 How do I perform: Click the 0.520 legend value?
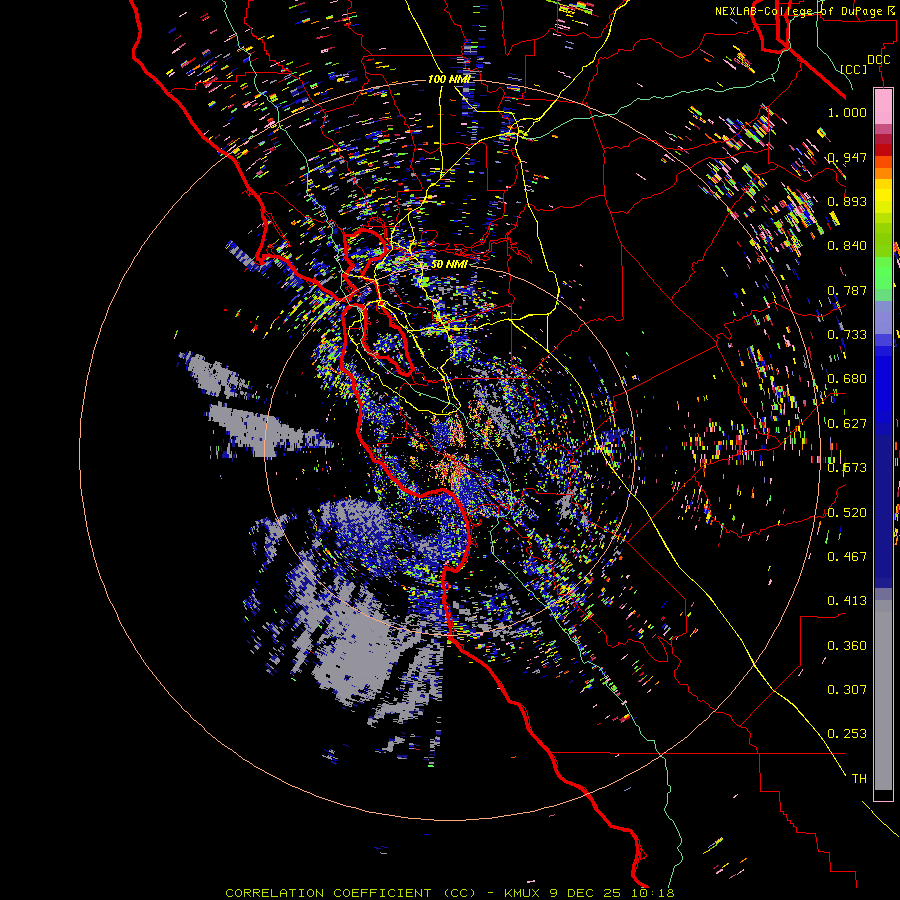tap(847, 513)
